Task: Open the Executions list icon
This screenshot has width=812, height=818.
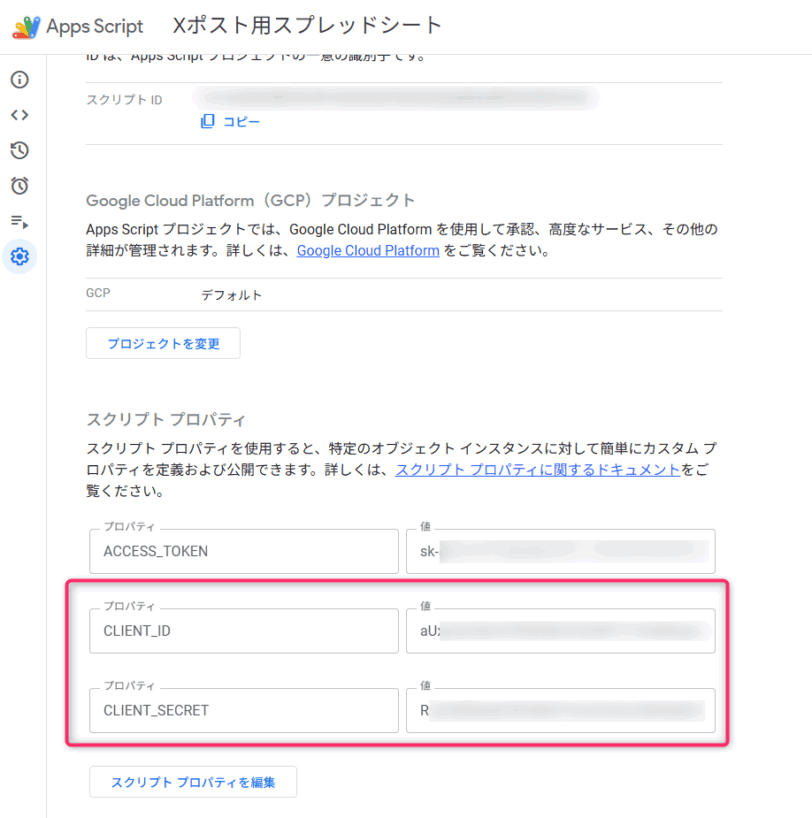Action: (x=20, y=222)
